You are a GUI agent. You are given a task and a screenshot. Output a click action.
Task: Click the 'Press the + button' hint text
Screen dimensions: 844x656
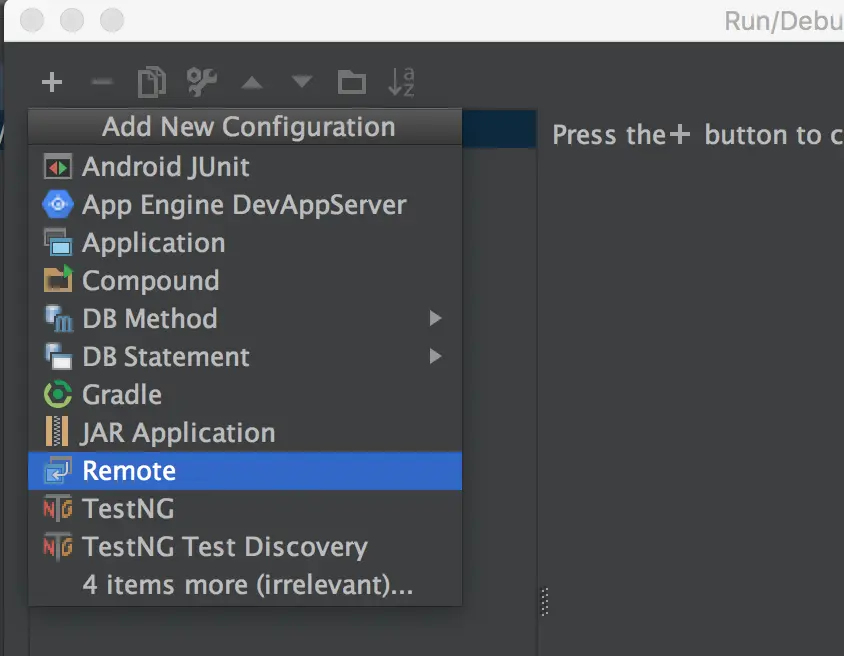tap(698, 135)
